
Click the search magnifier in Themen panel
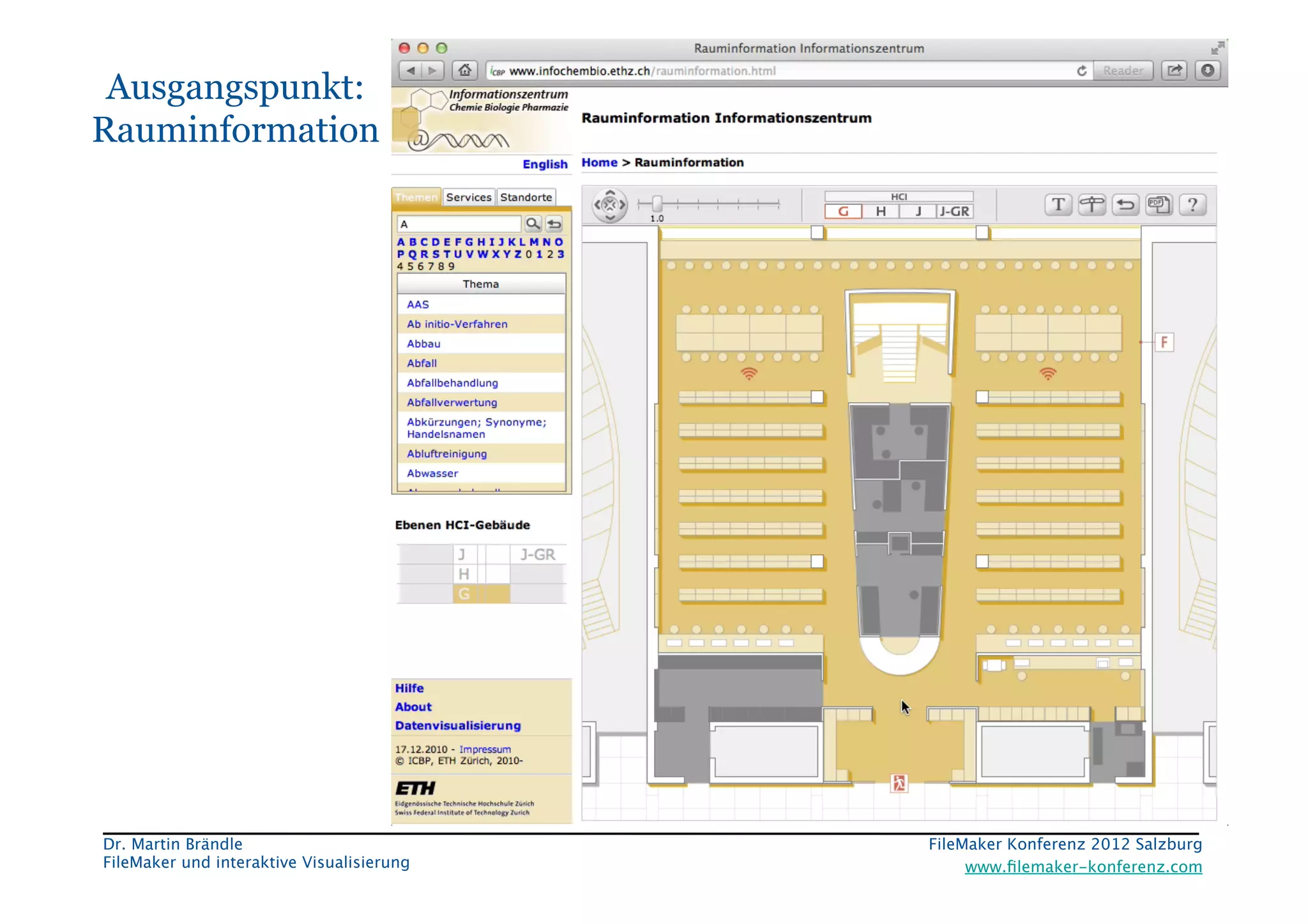pos(533,223)
